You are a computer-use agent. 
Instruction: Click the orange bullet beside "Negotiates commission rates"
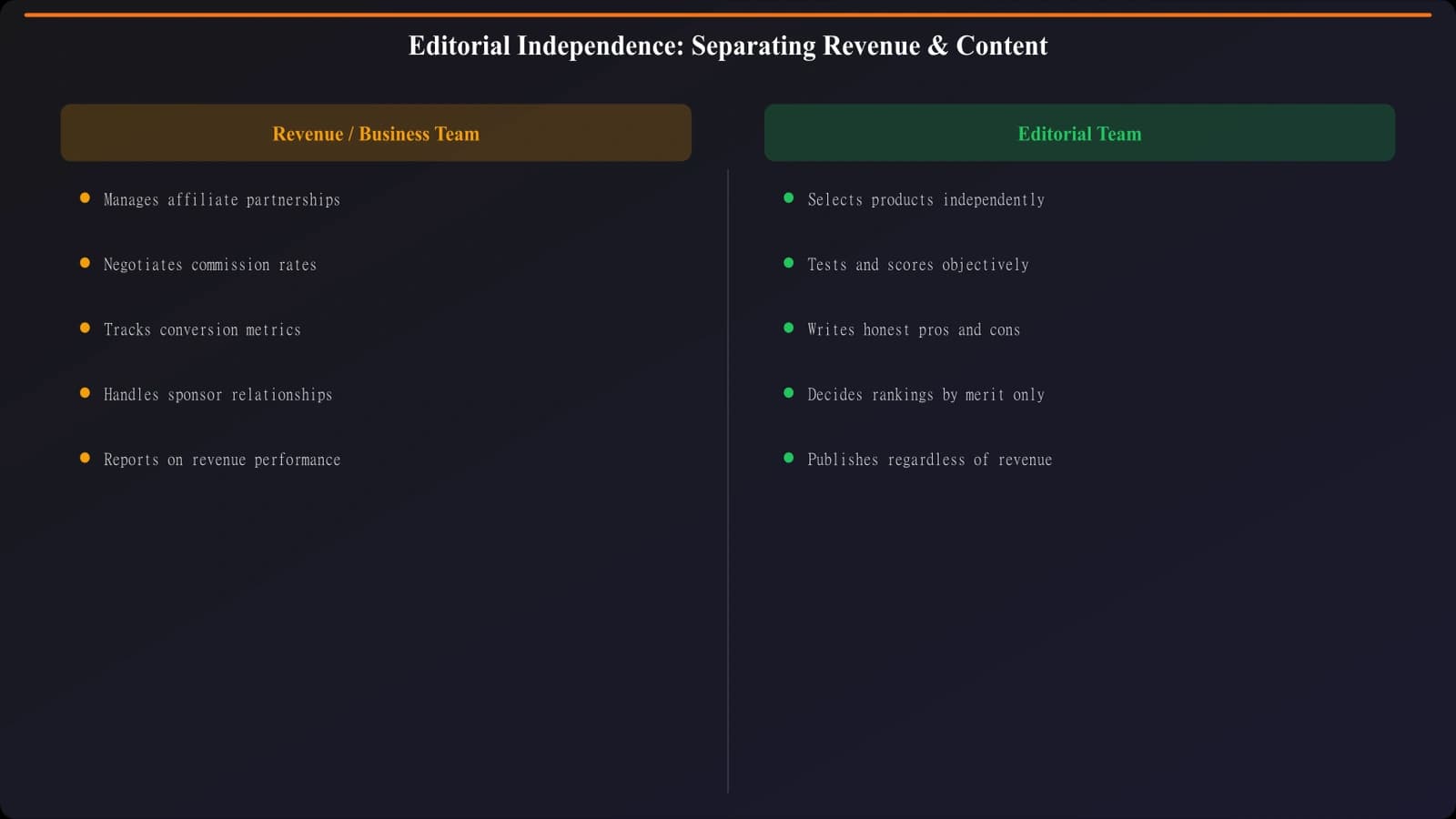pyautogui.click(x=85, y=262)
